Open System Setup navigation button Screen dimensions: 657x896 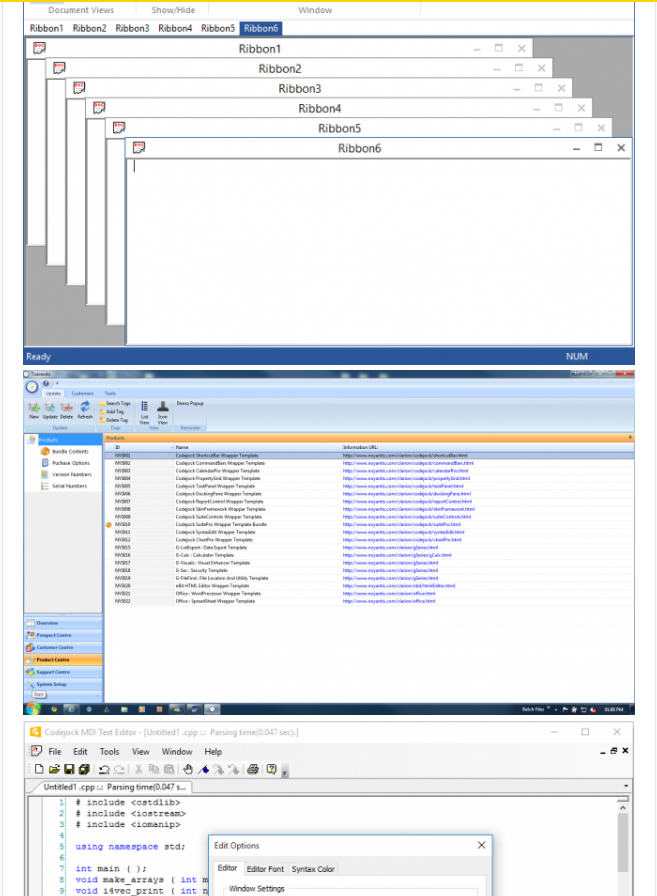[63, 684]
